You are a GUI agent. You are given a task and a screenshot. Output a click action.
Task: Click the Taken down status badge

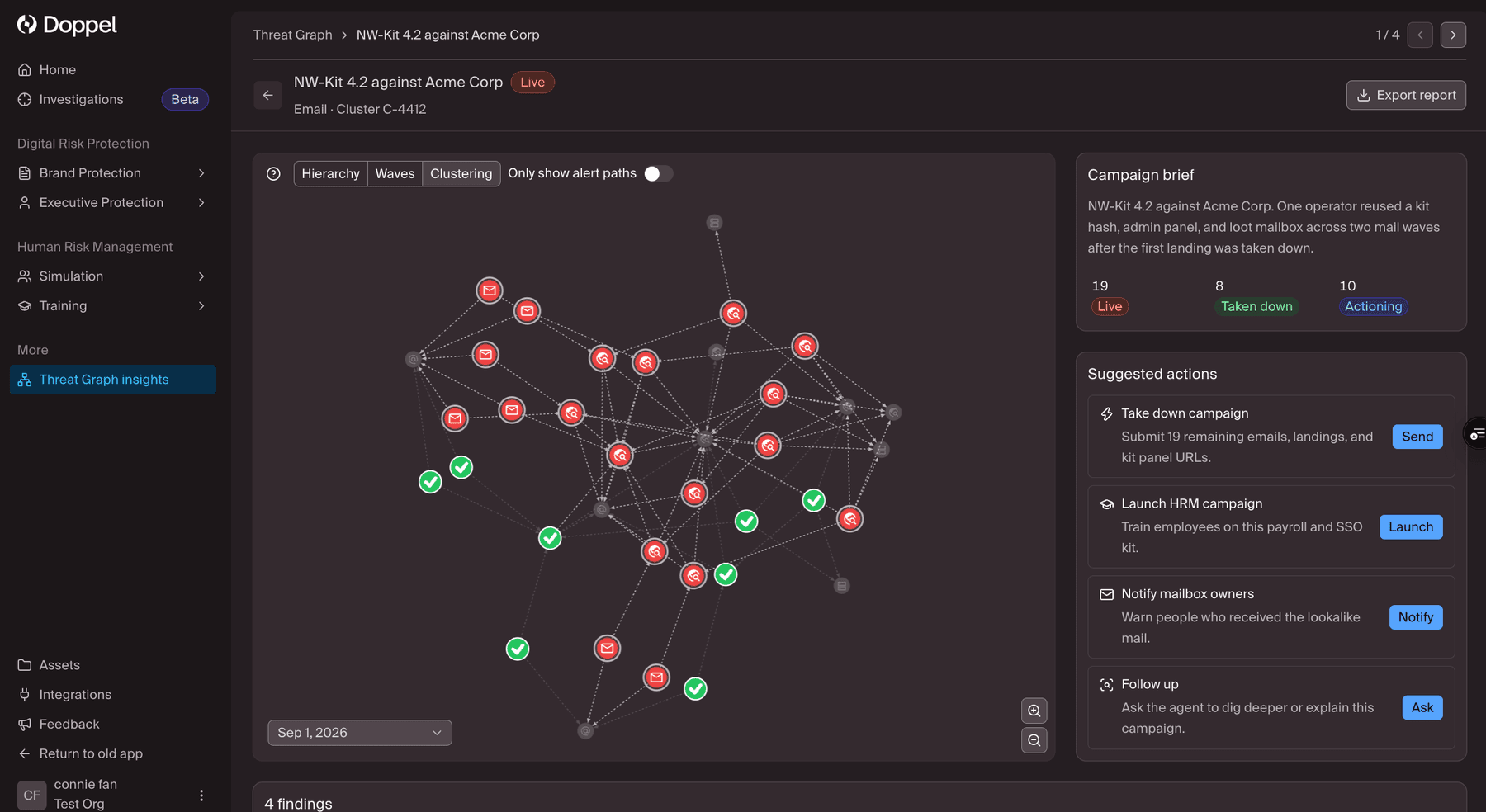coord(1256,306)
